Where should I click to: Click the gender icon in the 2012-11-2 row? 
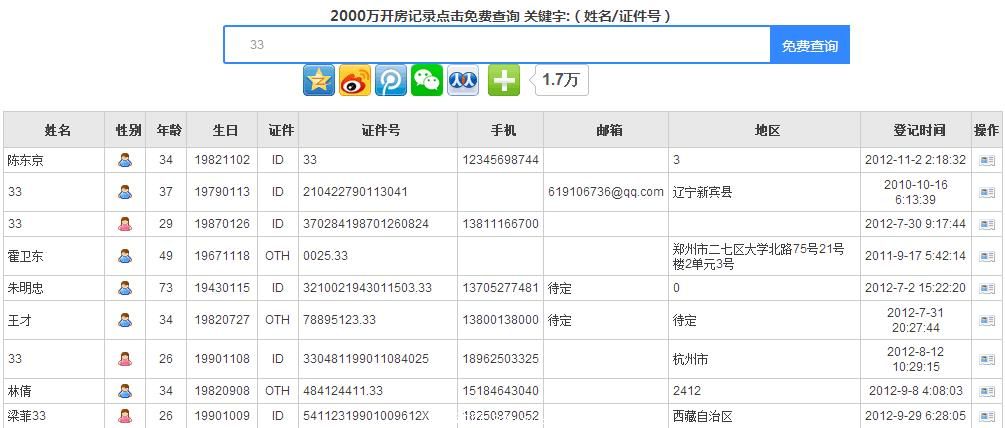coord(125,160)
